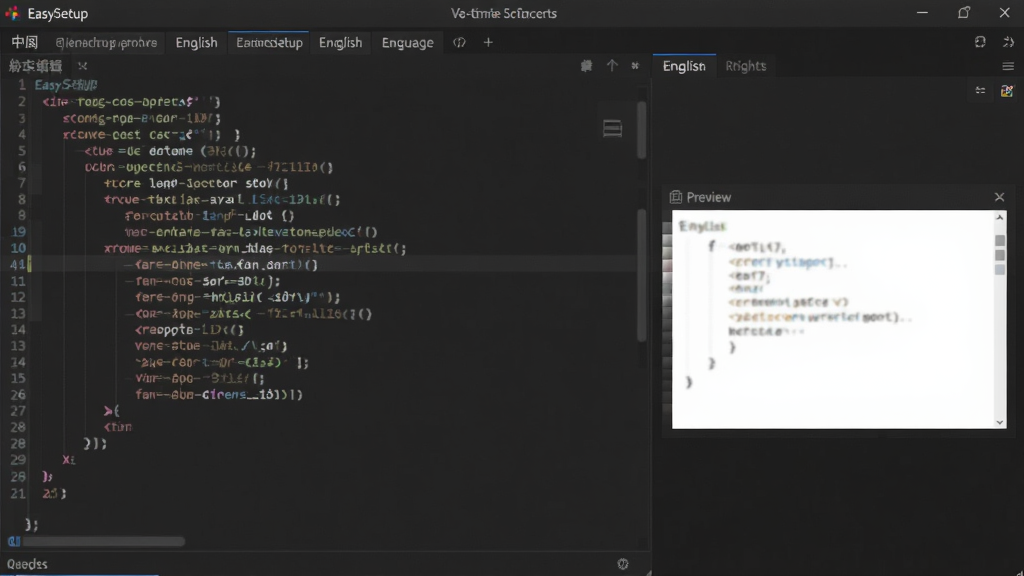Click the bug icon in editor toolbar
This screenshot has width=1024, height=576.
pos(586,65)
